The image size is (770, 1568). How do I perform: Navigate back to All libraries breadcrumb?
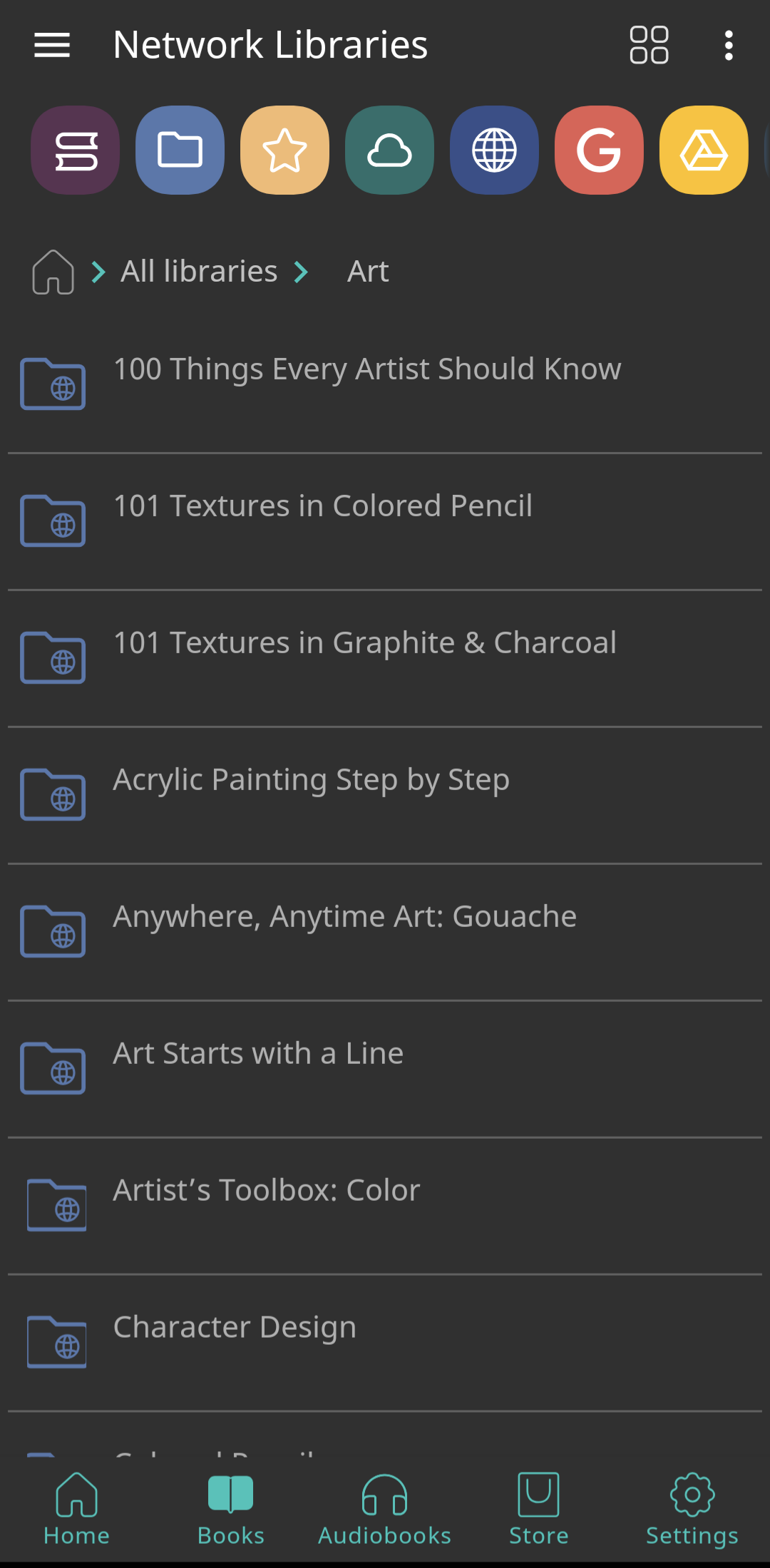click(199, 272)
